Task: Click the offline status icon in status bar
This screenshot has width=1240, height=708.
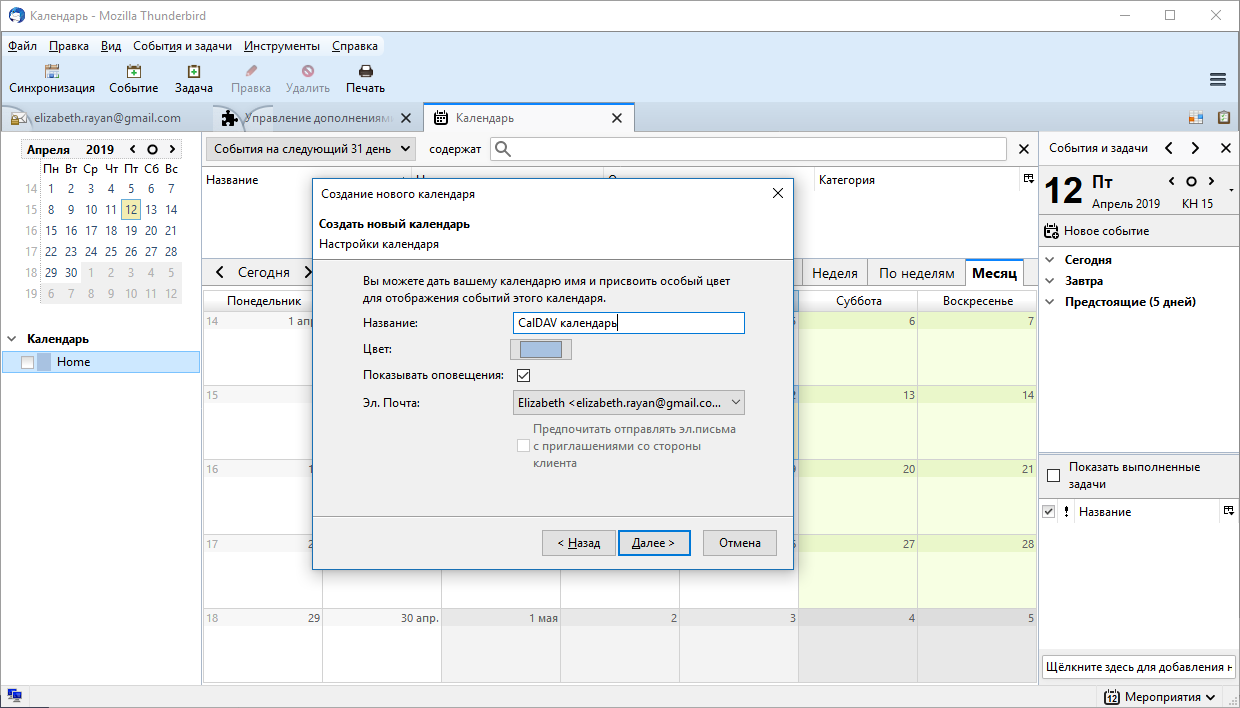Action: pos(15,696)
